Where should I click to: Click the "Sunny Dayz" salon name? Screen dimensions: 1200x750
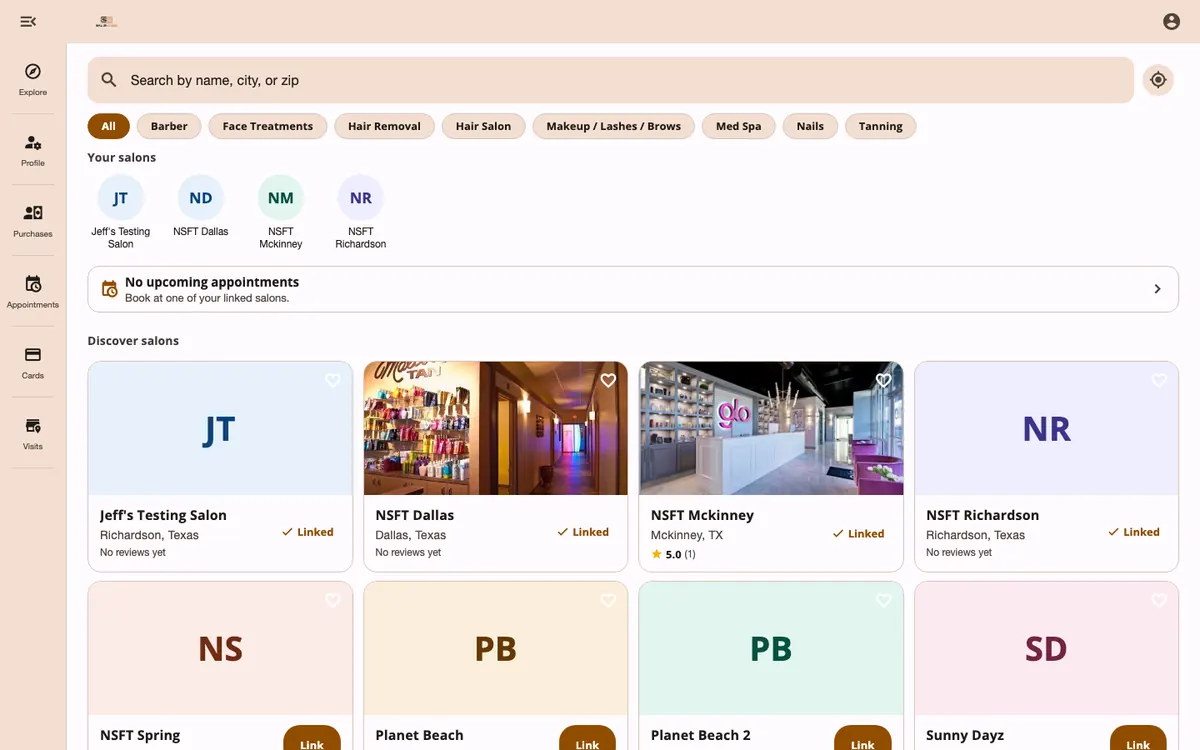965,735
